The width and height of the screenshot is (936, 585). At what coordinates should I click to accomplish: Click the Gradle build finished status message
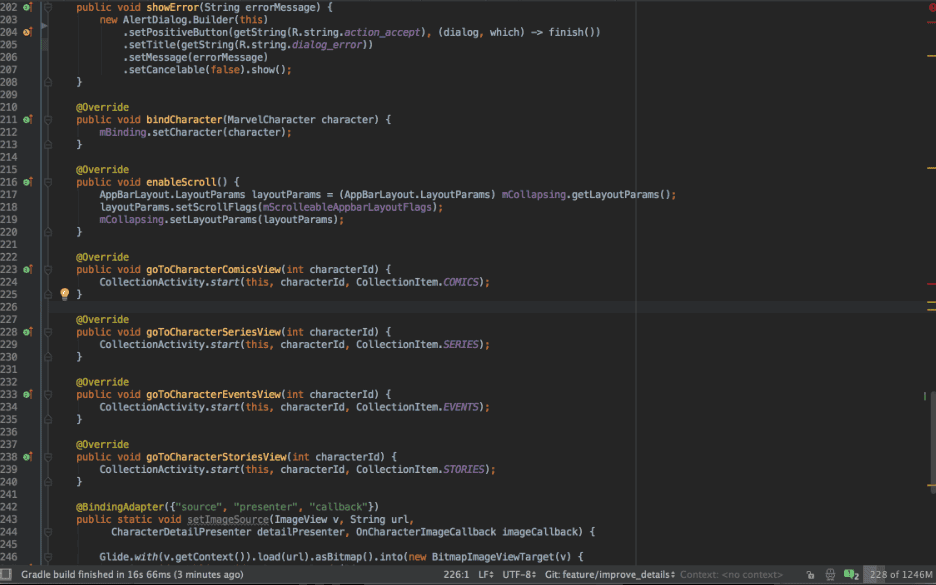point(133,575)
